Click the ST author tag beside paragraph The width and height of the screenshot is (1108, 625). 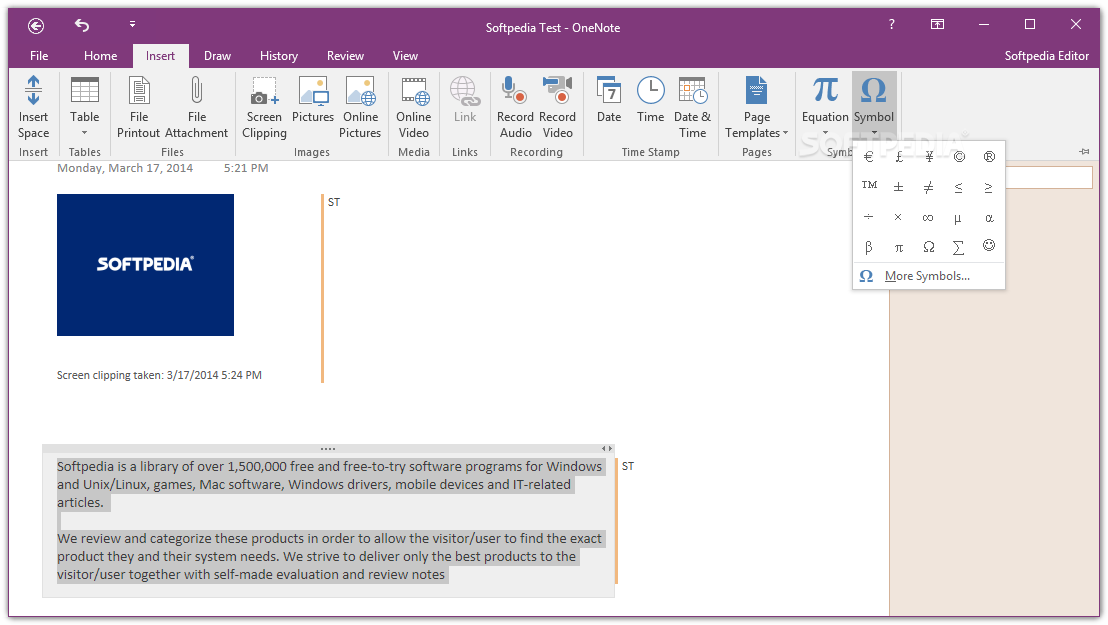click(627, 467)
